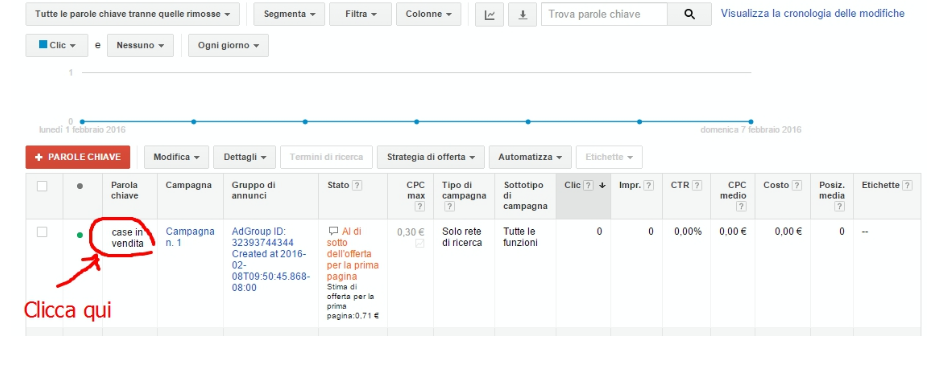
Task: Click the magnifier search button
Action: point(690,14)
